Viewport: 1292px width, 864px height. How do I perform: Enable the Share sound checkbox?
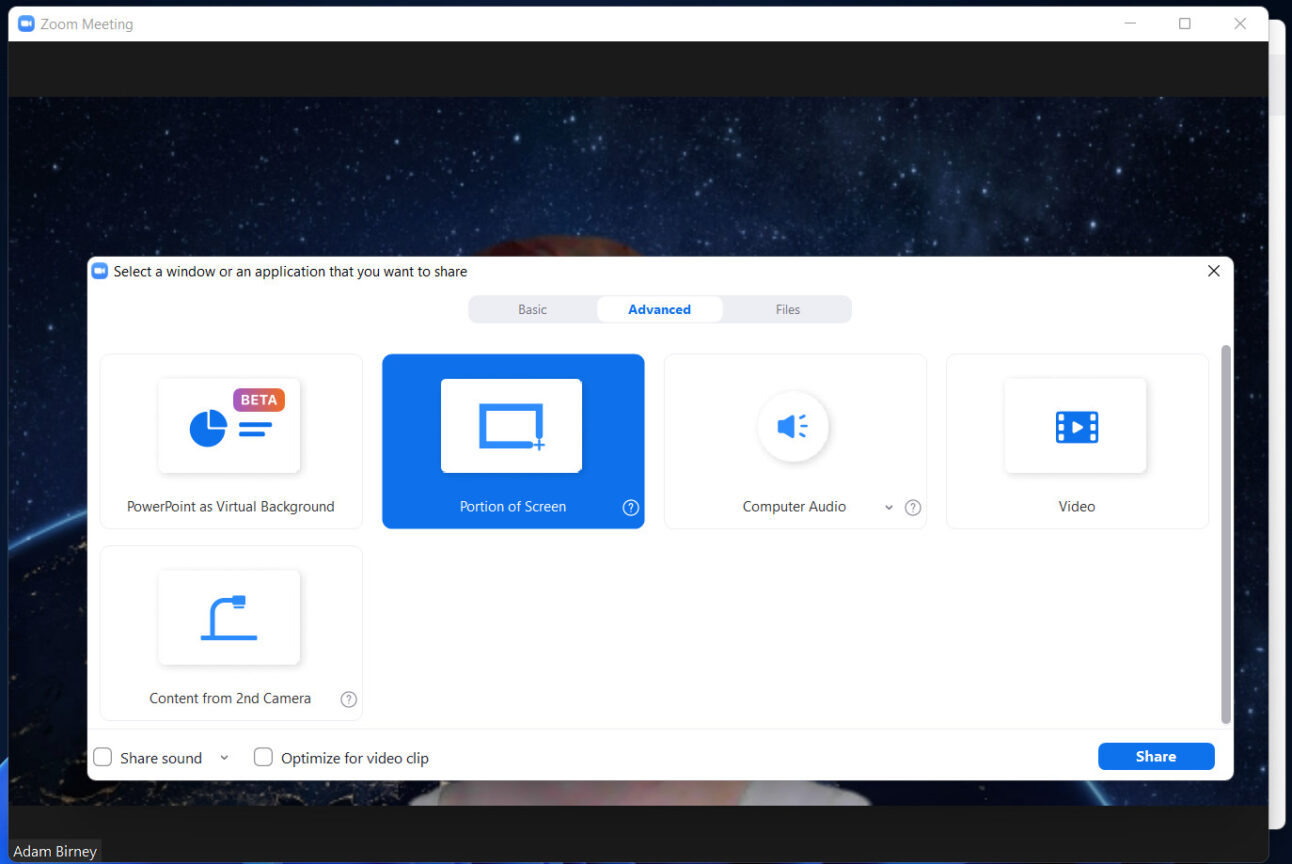tap(102, 757)
